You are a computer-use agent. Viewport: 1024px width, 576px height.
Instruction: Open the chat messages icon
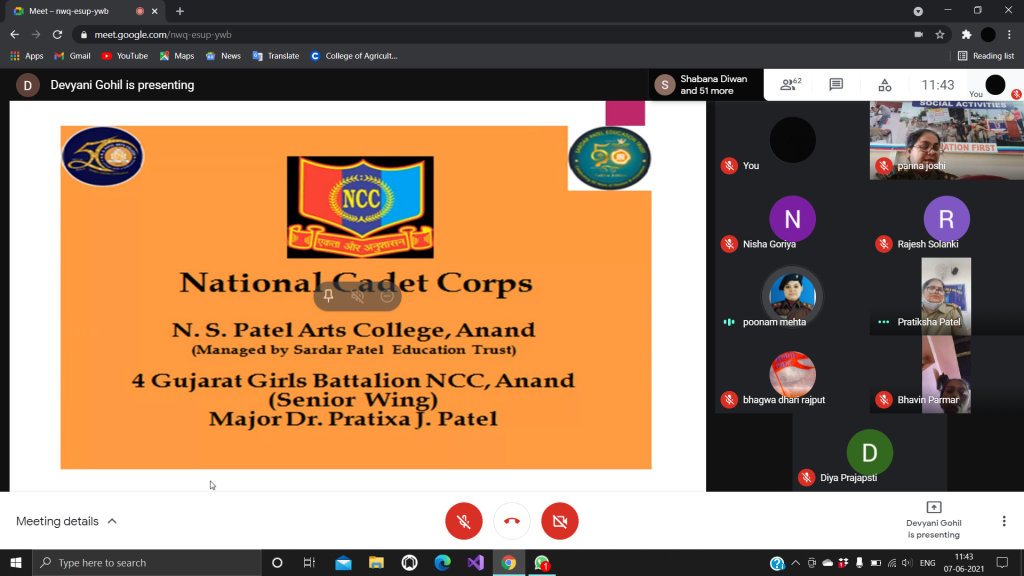[x=836, y=85]
